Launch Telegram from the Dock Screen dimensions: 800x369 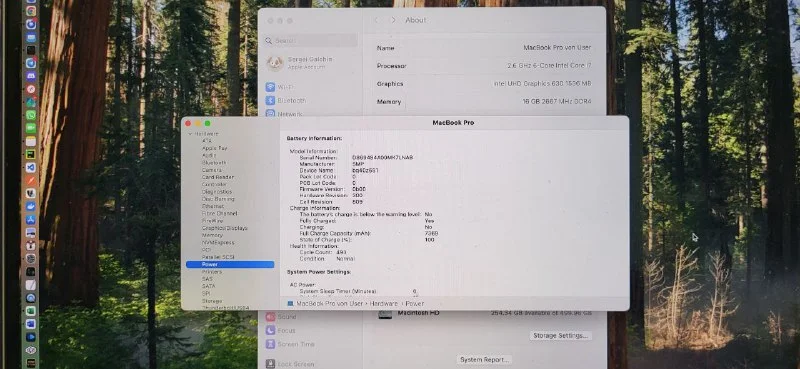(x=31, y=63)
